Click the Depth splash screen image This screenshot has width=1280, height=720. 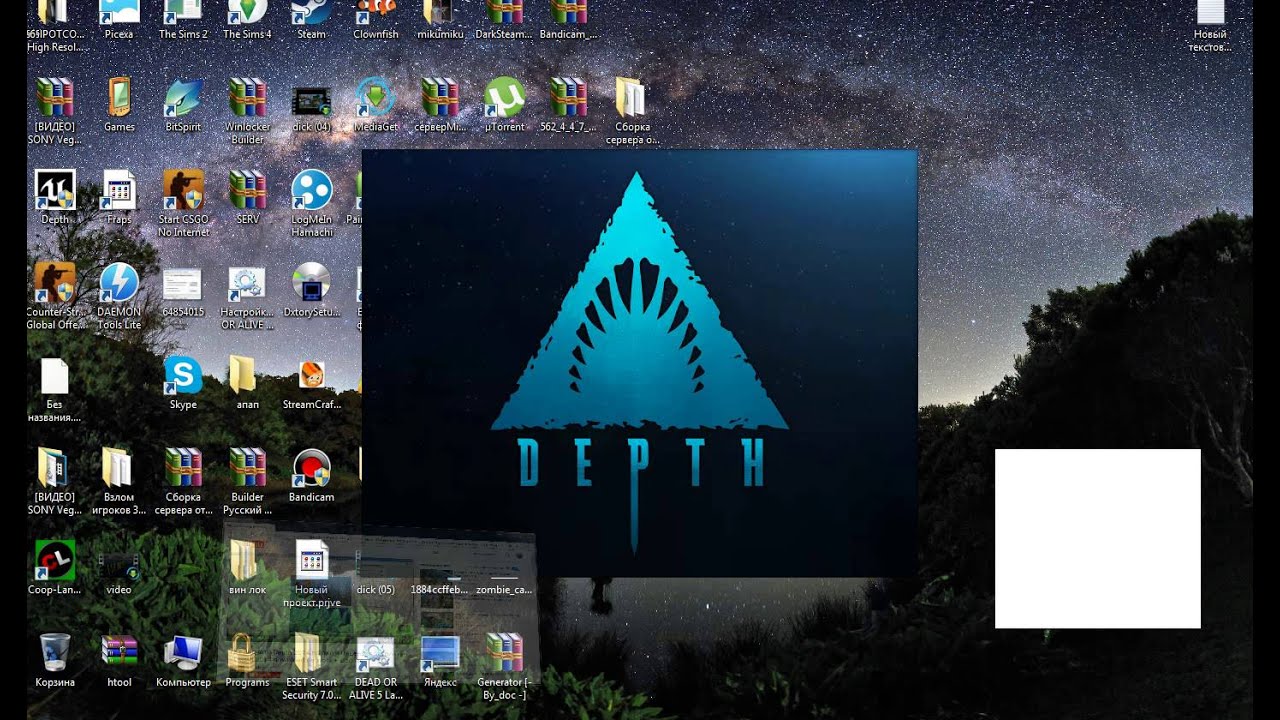640,364
